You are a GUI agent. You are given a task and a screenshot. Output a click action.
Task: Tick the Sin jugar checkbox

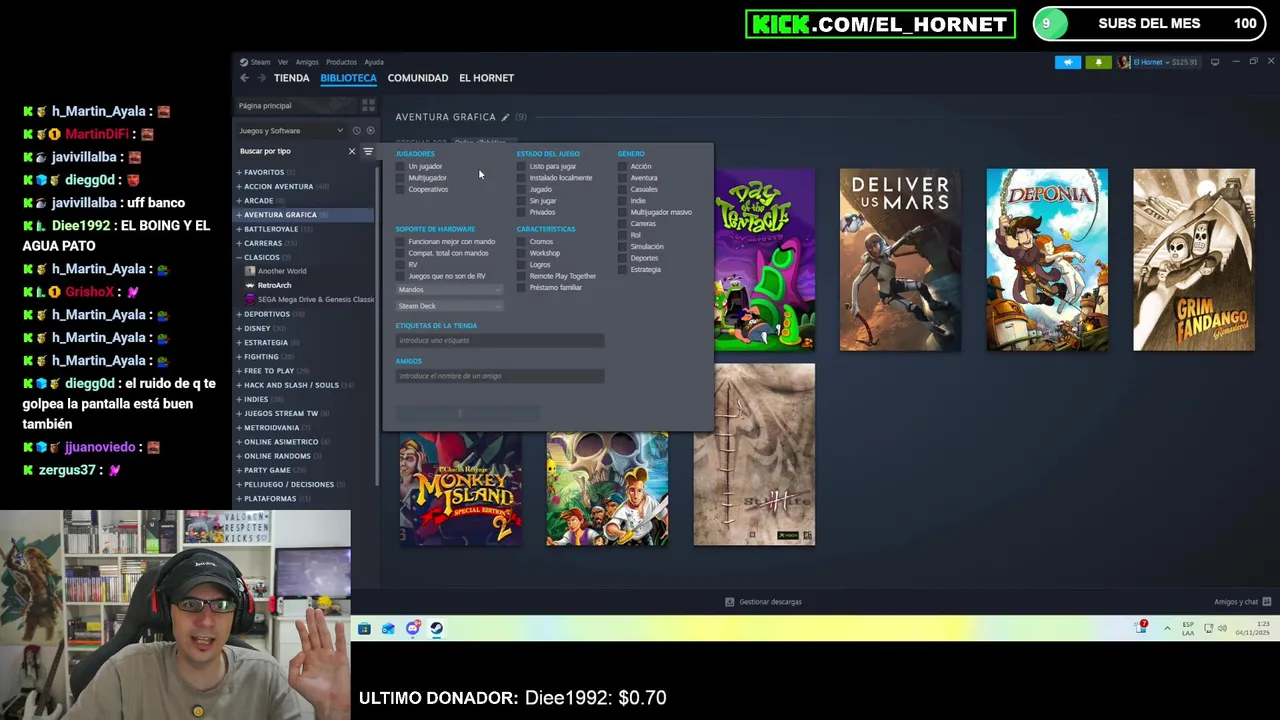pyautogui.click(x=522, y=201)
